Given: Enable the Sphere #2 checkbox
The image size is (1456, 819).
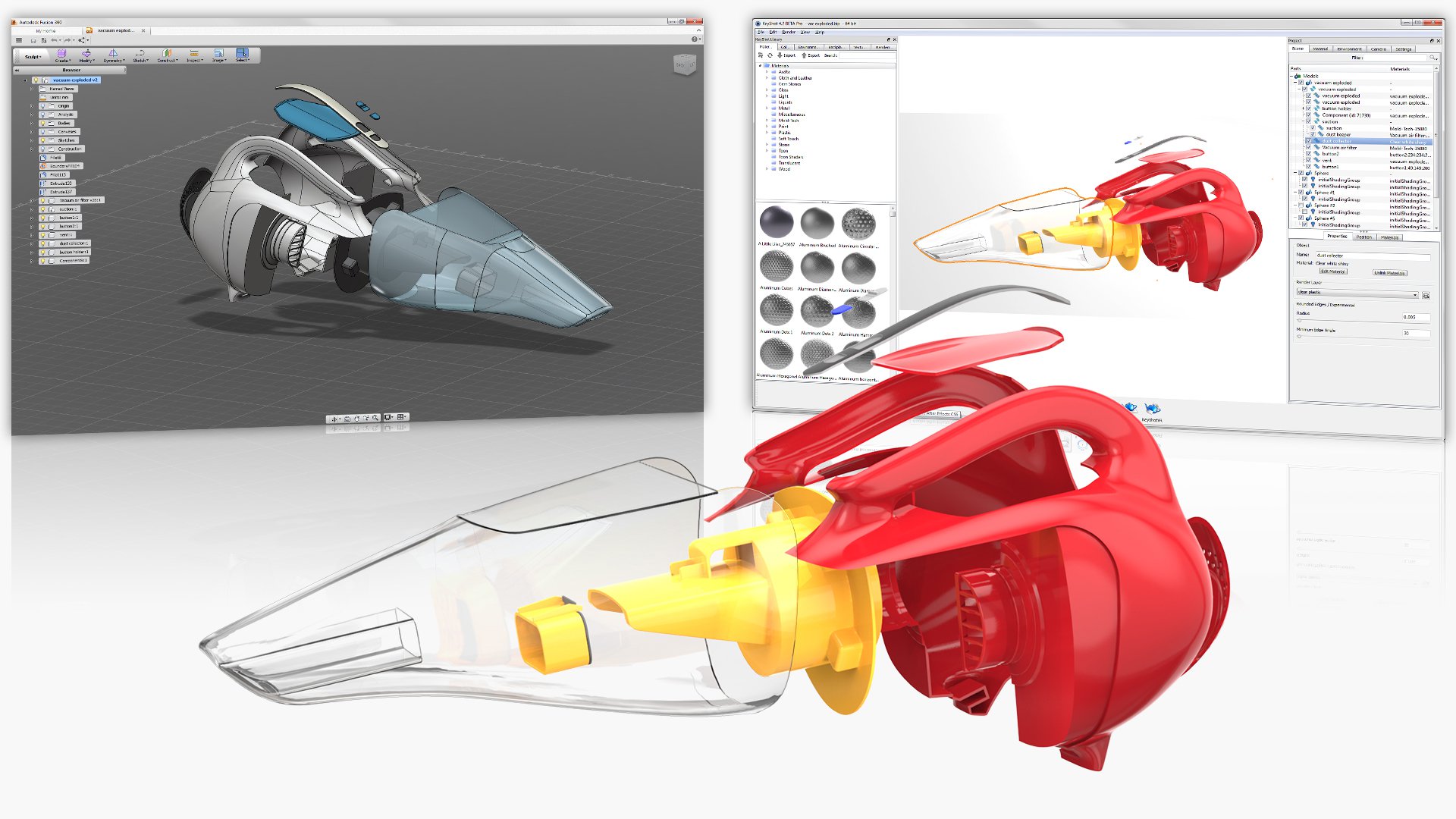Looking at the screenshot, I should point(1301,206).
